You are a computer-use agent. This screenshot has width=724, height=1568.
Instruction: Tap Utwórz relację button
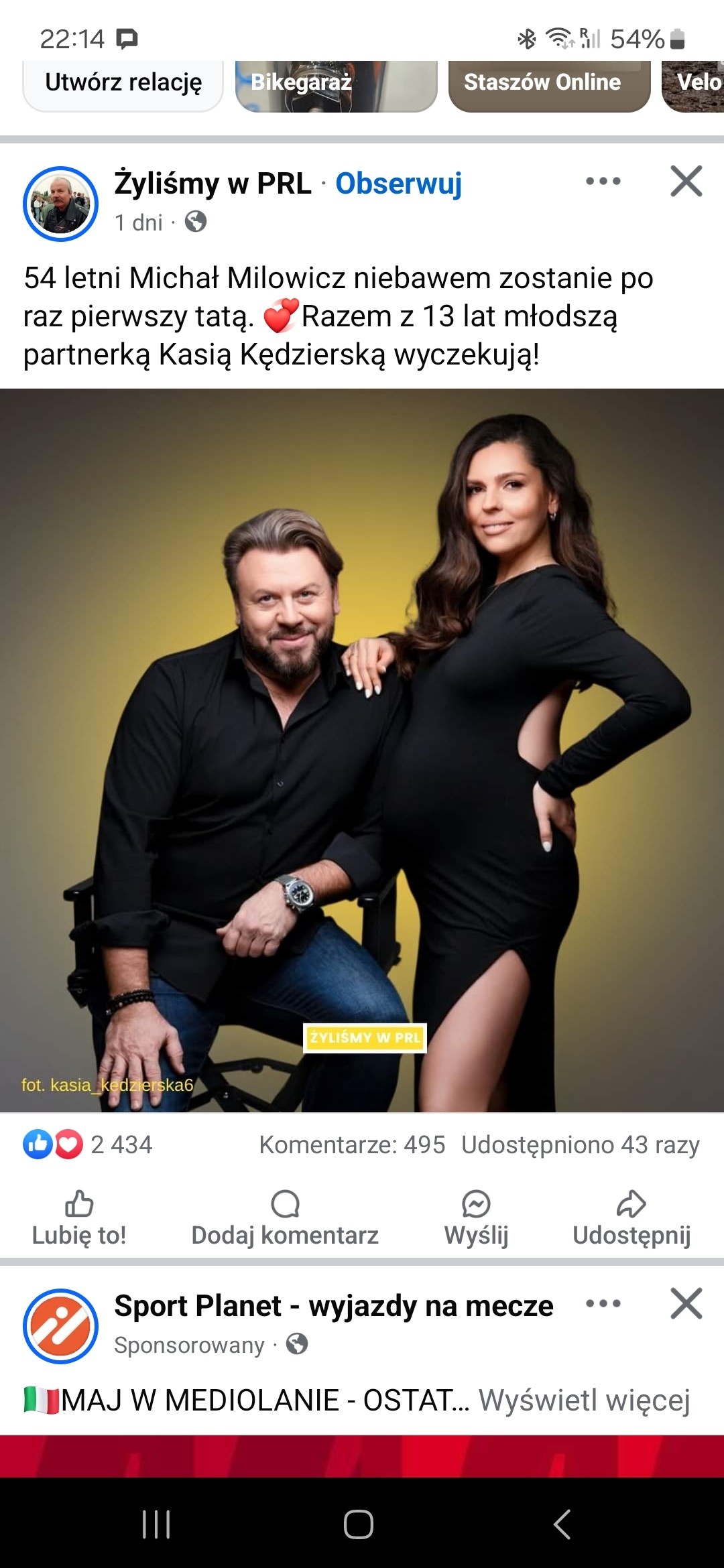tap(123, 84)
